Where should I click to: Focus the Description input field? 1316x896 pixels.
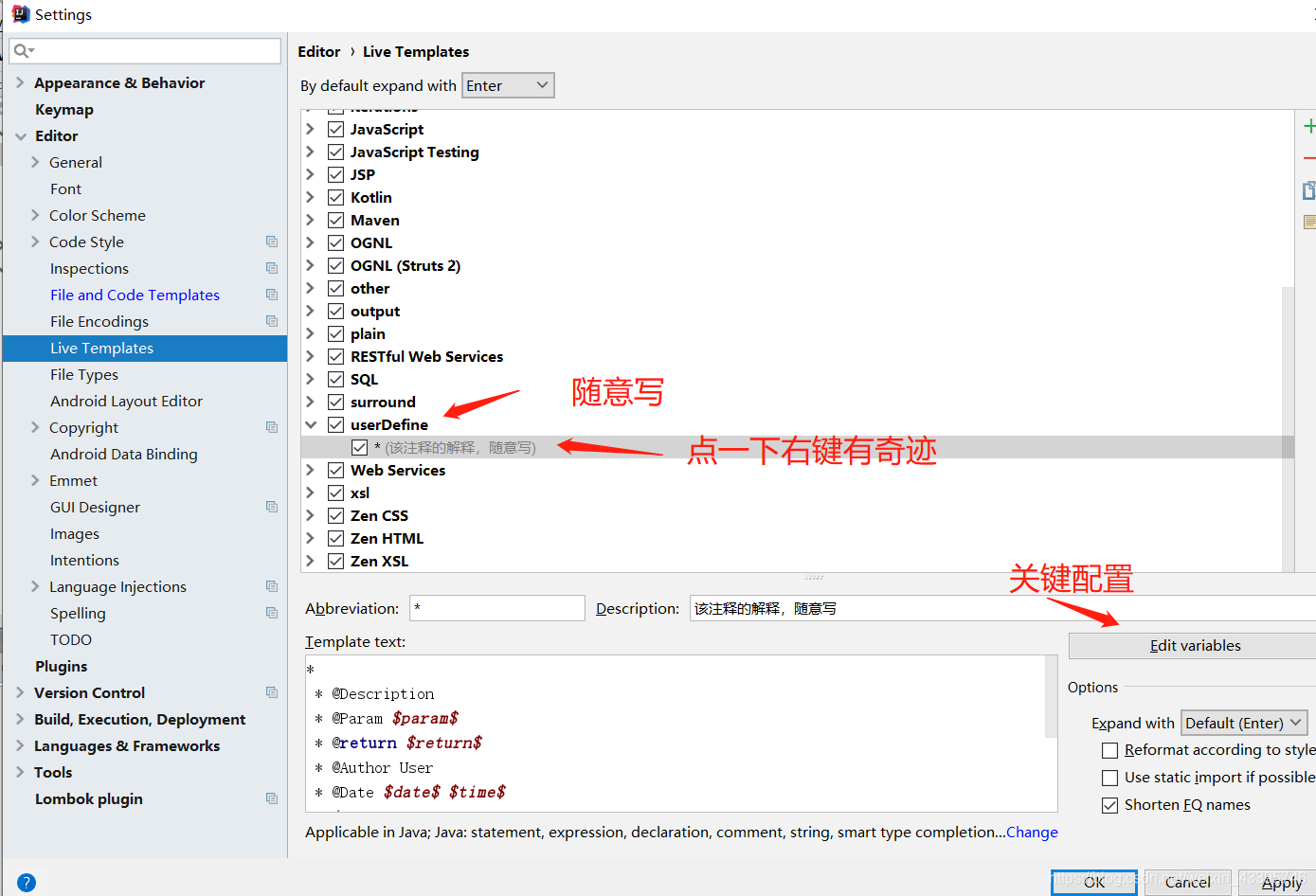(1002, 608)
